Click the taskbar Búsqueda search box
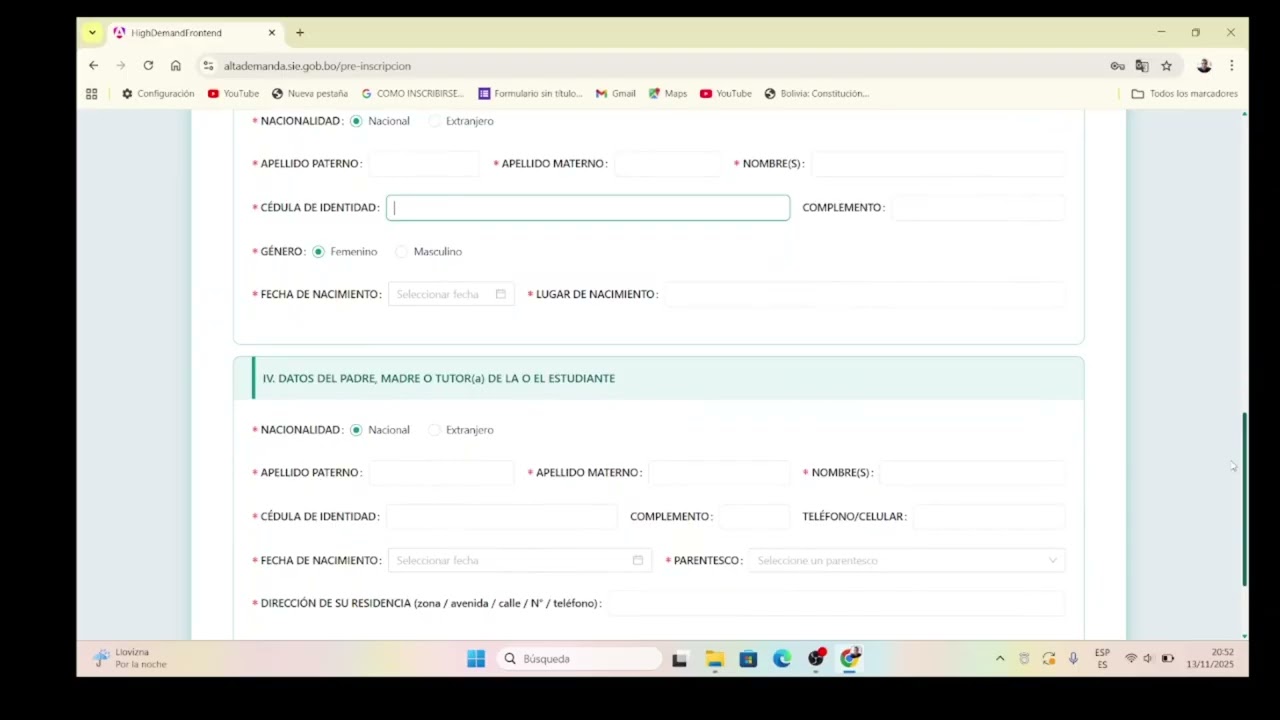 tap(580, 659)
